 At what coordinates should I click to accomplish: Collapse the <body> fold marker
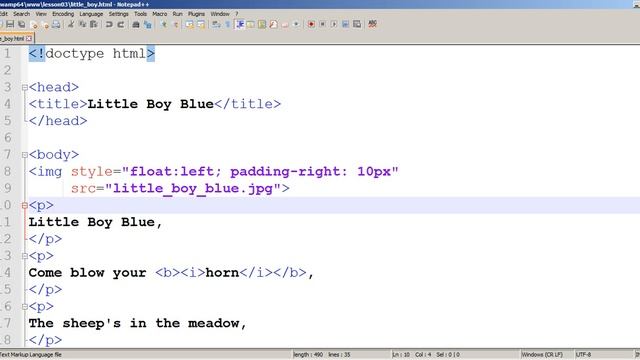(x=24, y=155)
